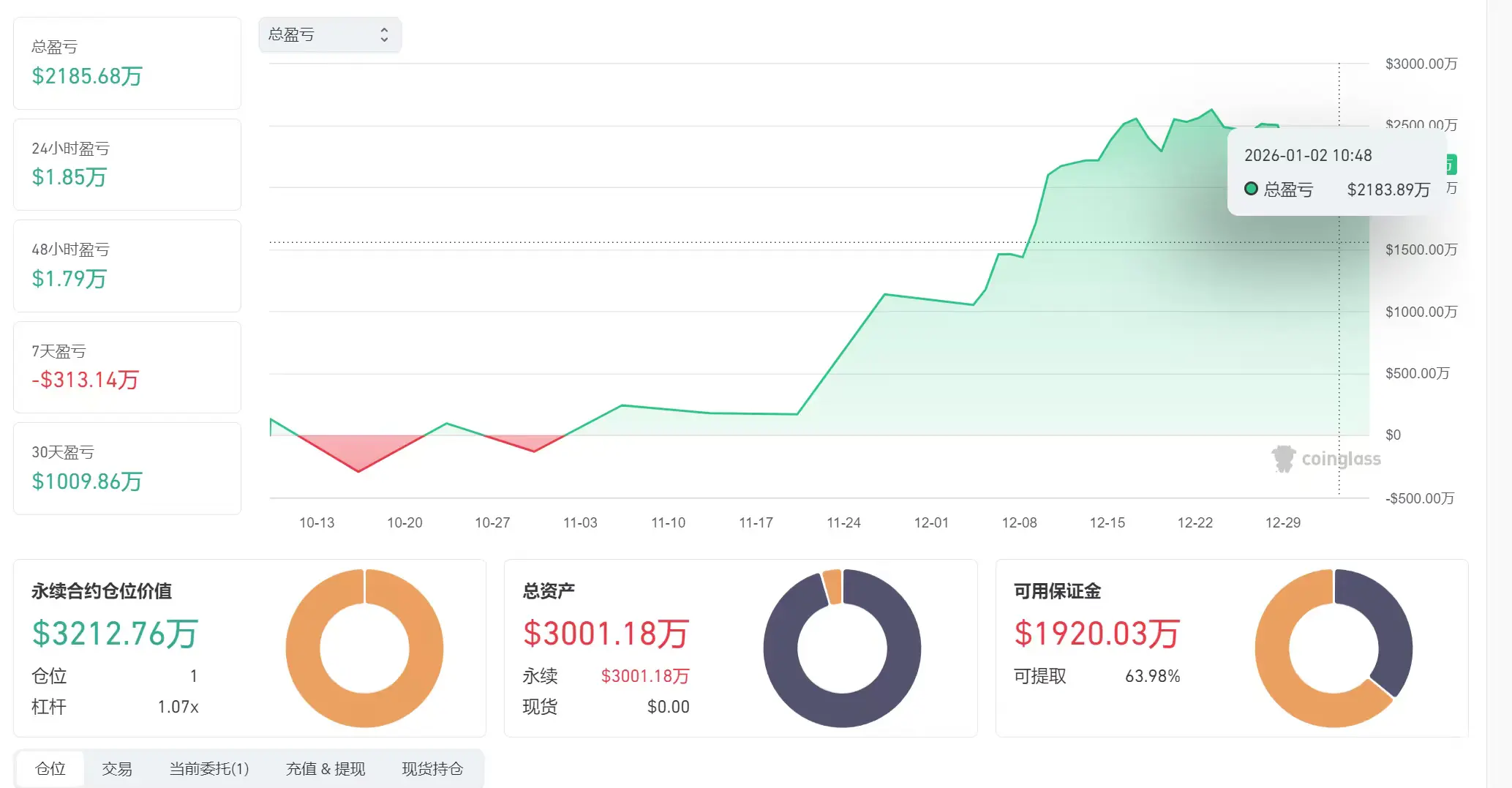Select the small orange slice of the 总资产 donut
Screen dimensions: 1512x788
tap(832, 587)
